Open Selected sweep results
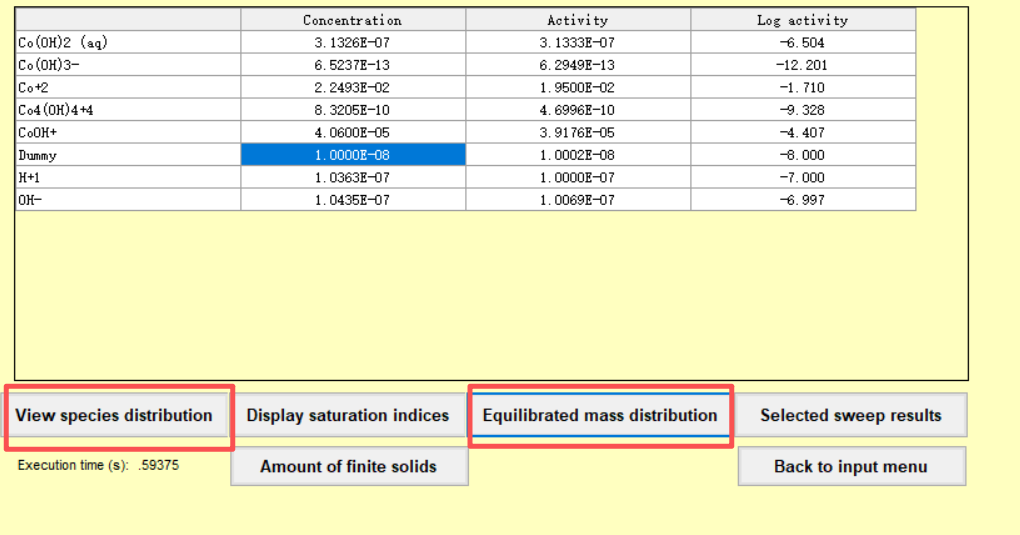1020x535 pixels. pyautogui.click(x=851, y=416)
